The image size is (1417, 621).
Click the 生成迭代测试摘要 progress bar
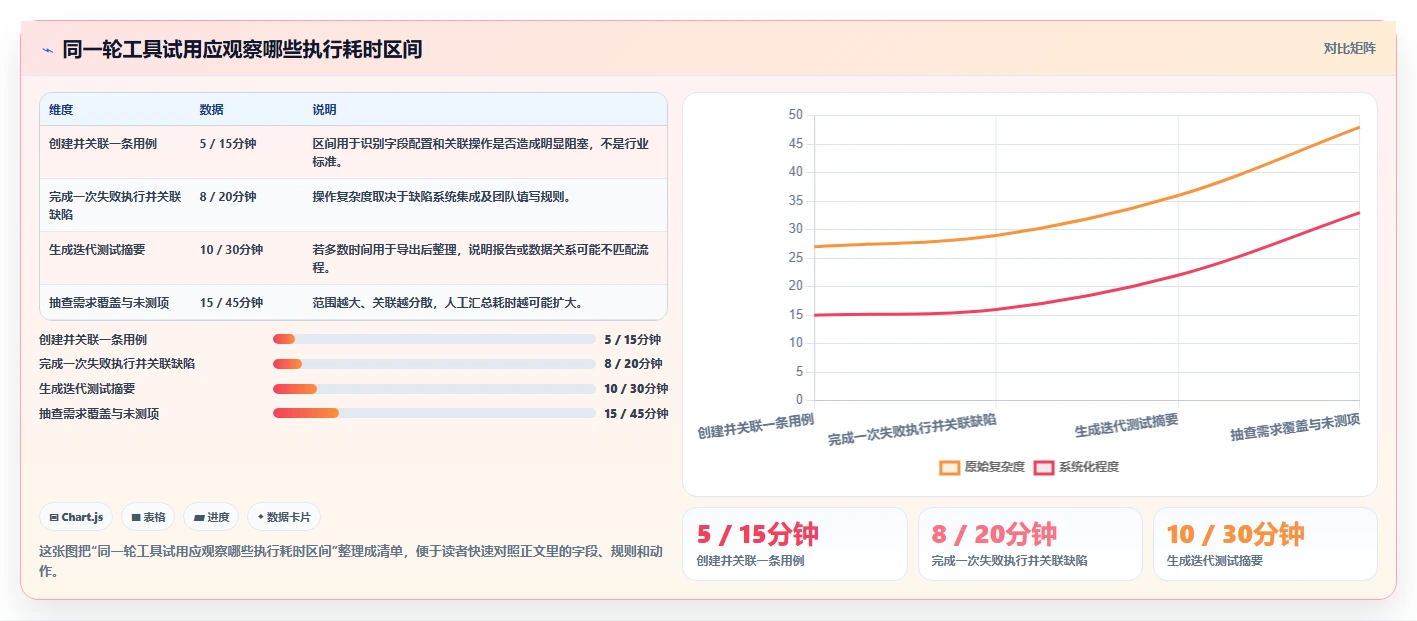434,389
